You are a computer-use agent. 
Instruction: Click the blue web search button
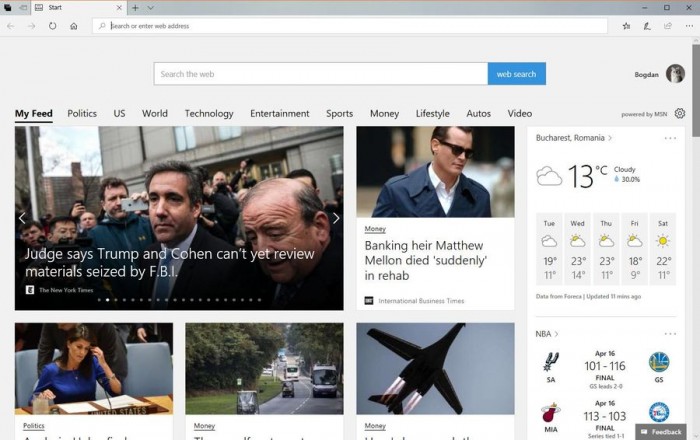pyautogui.click(x=517, y=74)
